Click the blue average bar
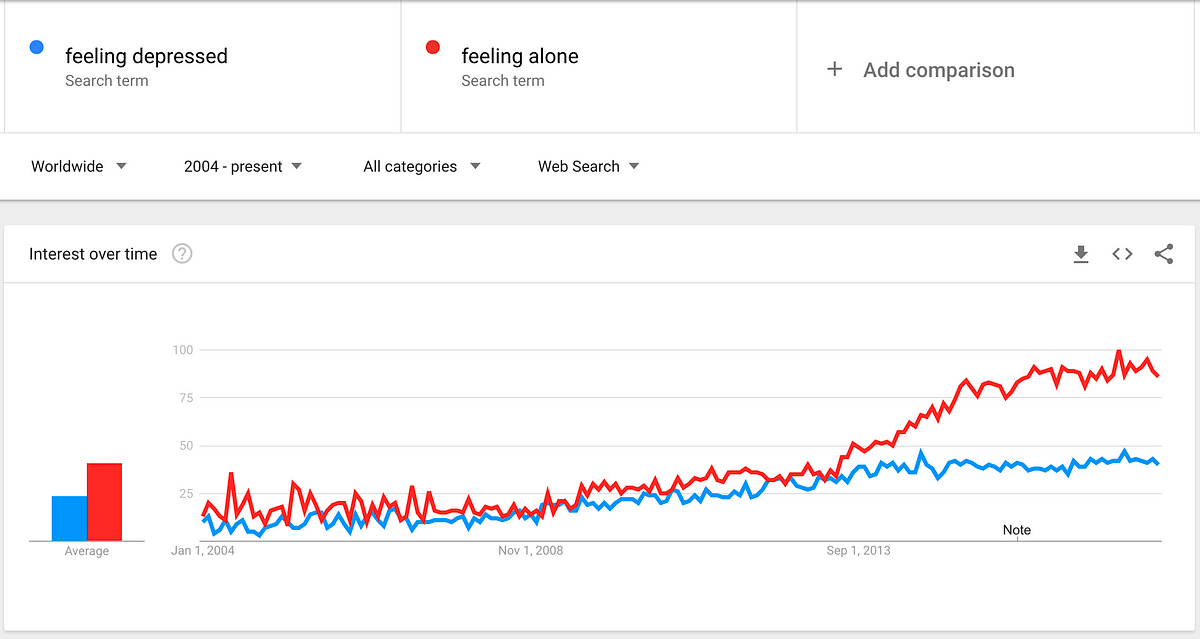Screen dimensions: 1200x639 69,518
